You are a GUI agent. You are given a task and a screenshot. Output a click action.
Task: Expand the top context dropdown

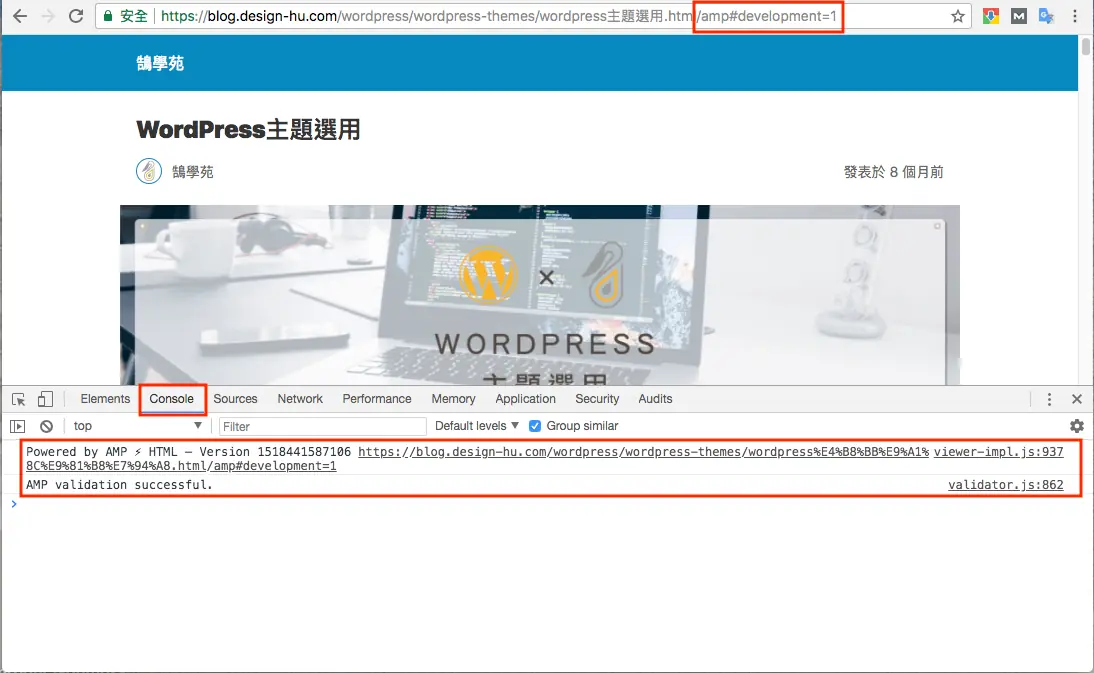(137, 425)
